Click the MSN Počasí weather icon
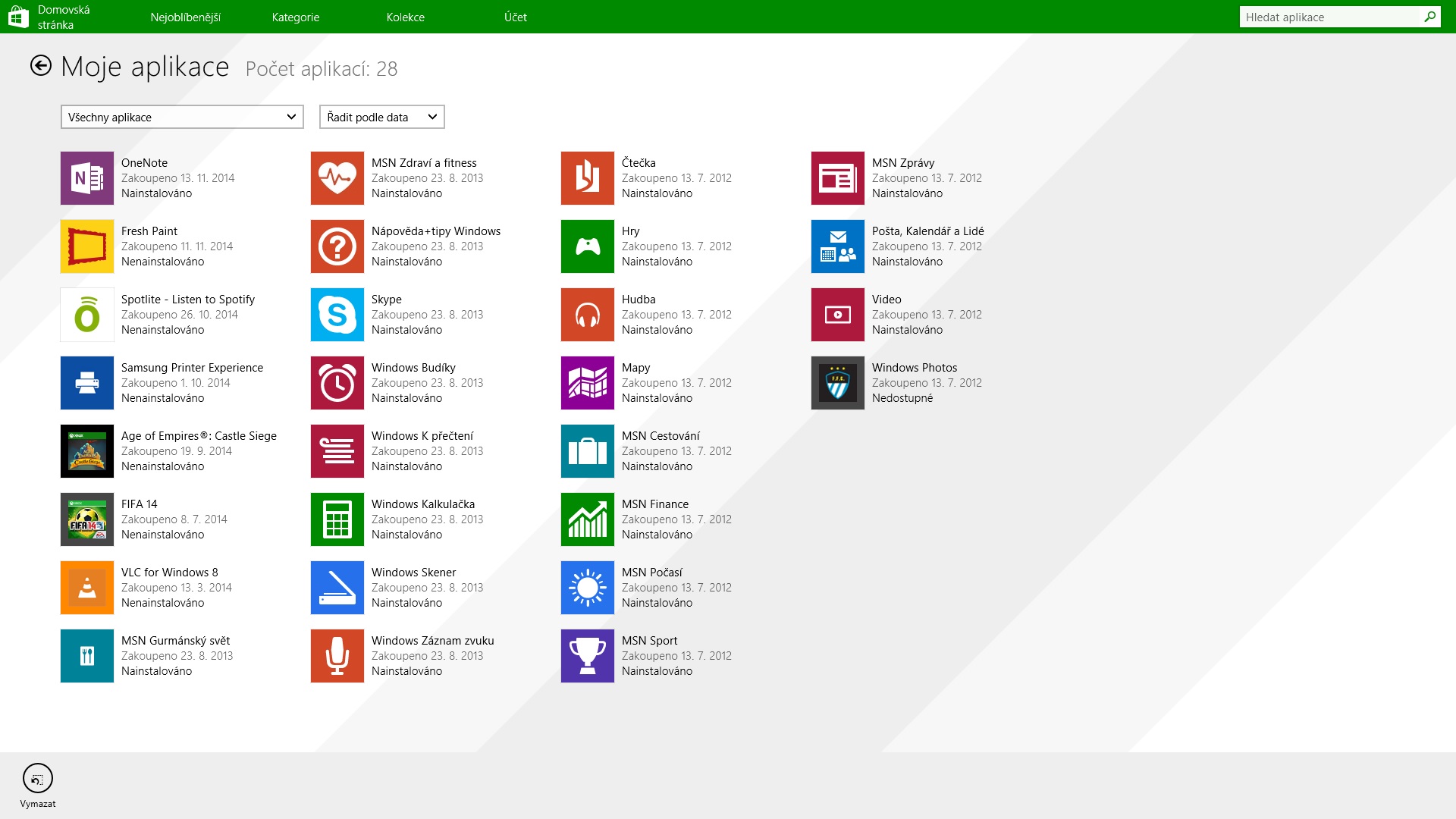Screen dimensions: 1456x819 point(588,588)
